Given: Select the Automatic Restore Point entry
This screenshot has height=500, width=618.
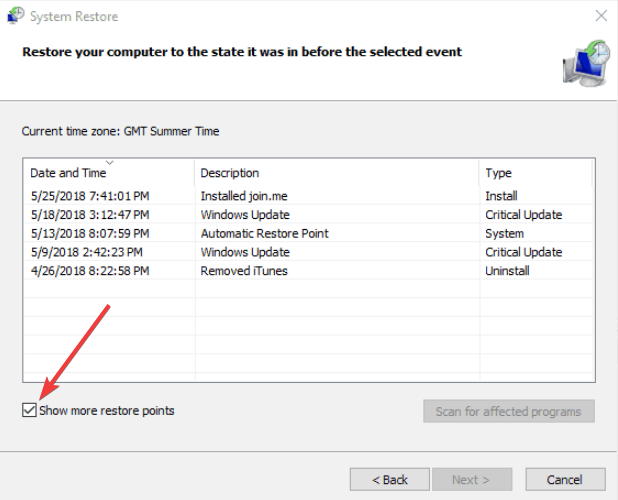Looking at the screenshot, I should click(309, 233).
